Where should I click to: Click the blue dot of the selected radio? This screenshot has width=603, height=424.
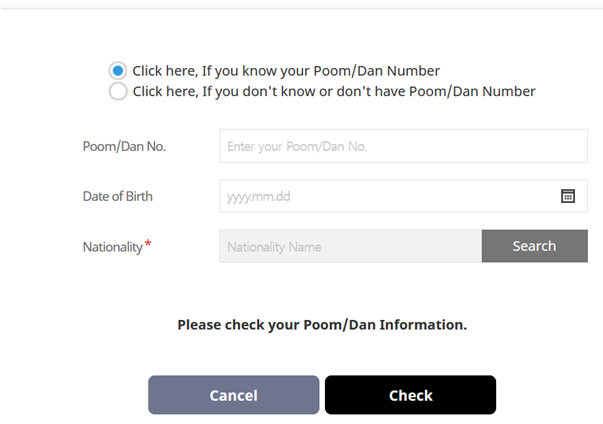pos(118,71)
